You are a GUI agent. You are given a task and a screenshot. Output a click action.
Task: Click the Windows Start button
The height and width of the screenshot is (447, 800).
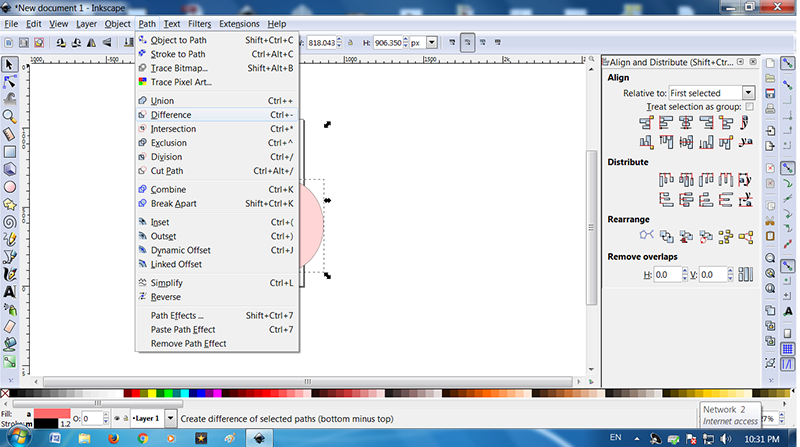[x=18, y=437]
